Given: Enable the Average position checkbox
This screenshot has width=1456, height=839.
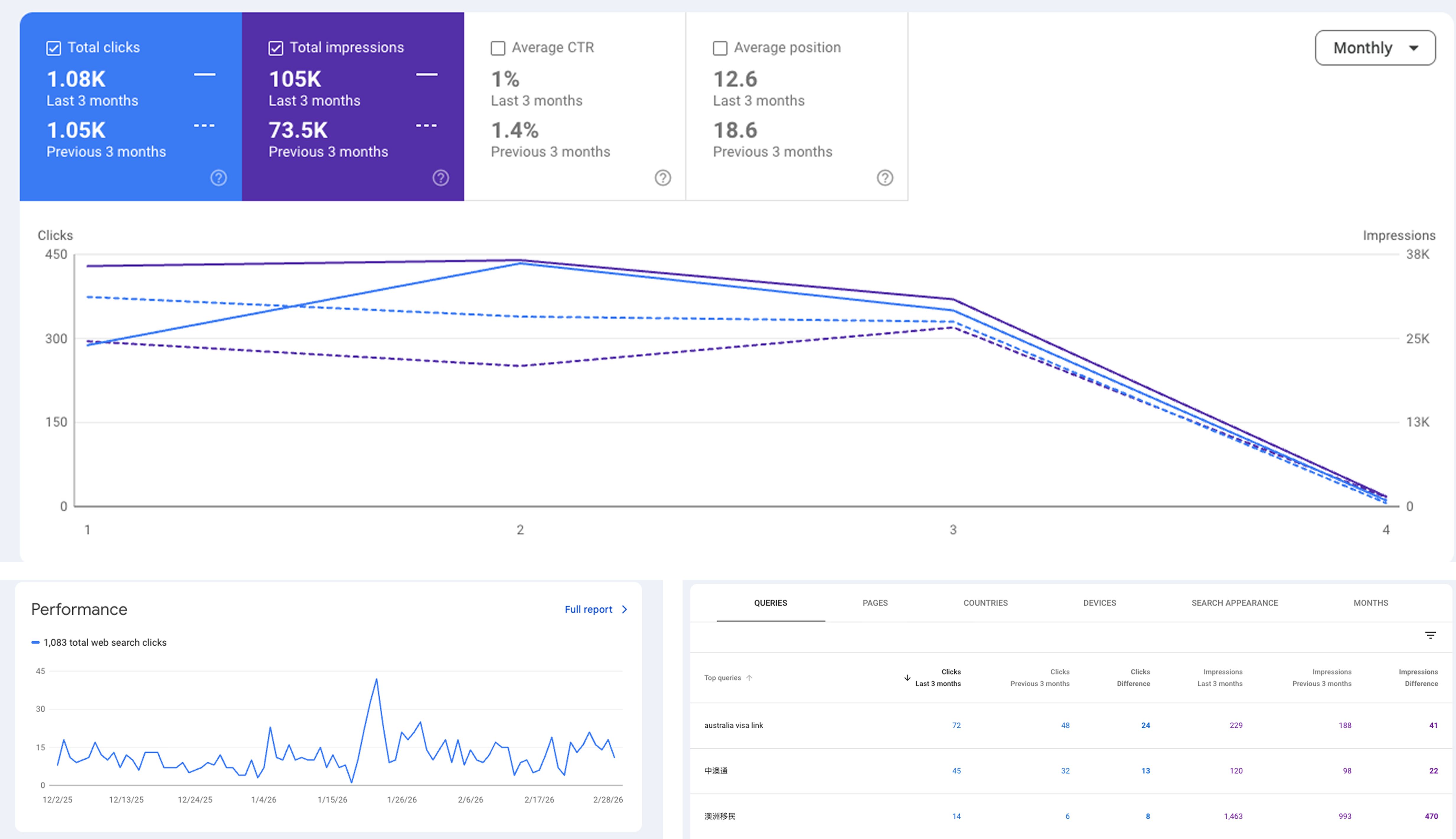Looking at the screenshot, I should coord(720,48).
